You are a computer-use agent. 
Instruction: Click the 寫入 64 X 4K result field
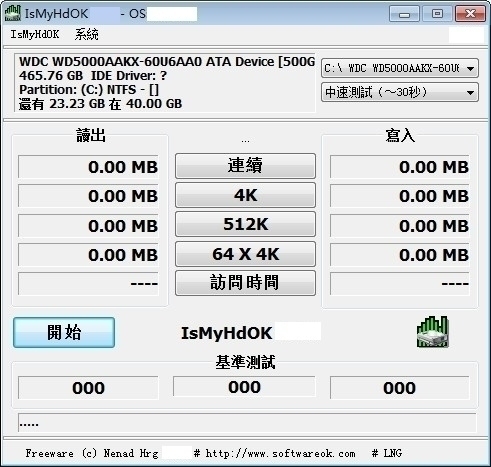click(400, 255)
